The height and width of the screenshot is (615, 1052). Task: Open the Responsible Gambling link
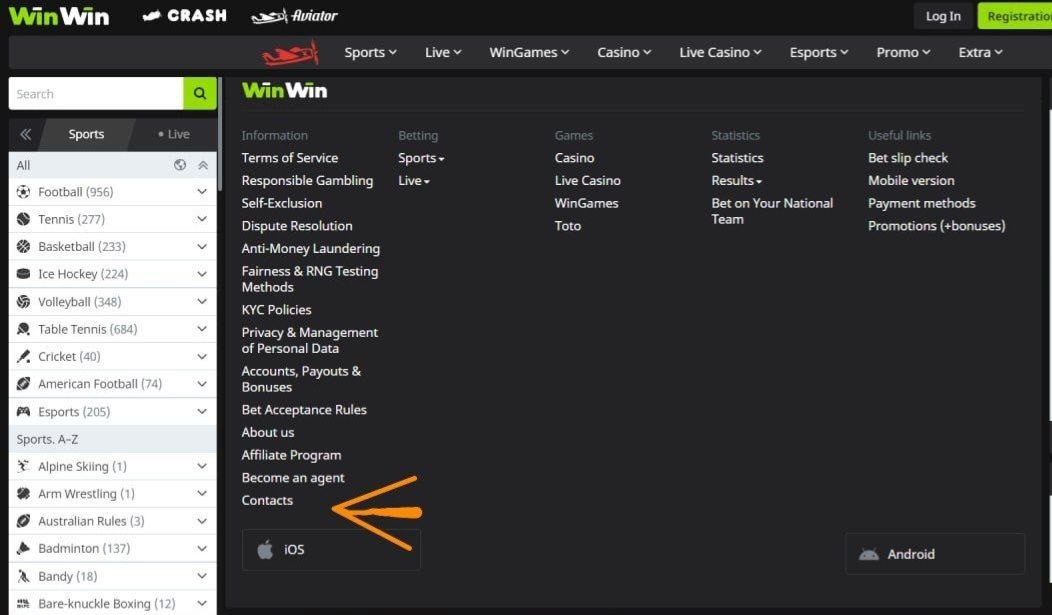point(307,180)
